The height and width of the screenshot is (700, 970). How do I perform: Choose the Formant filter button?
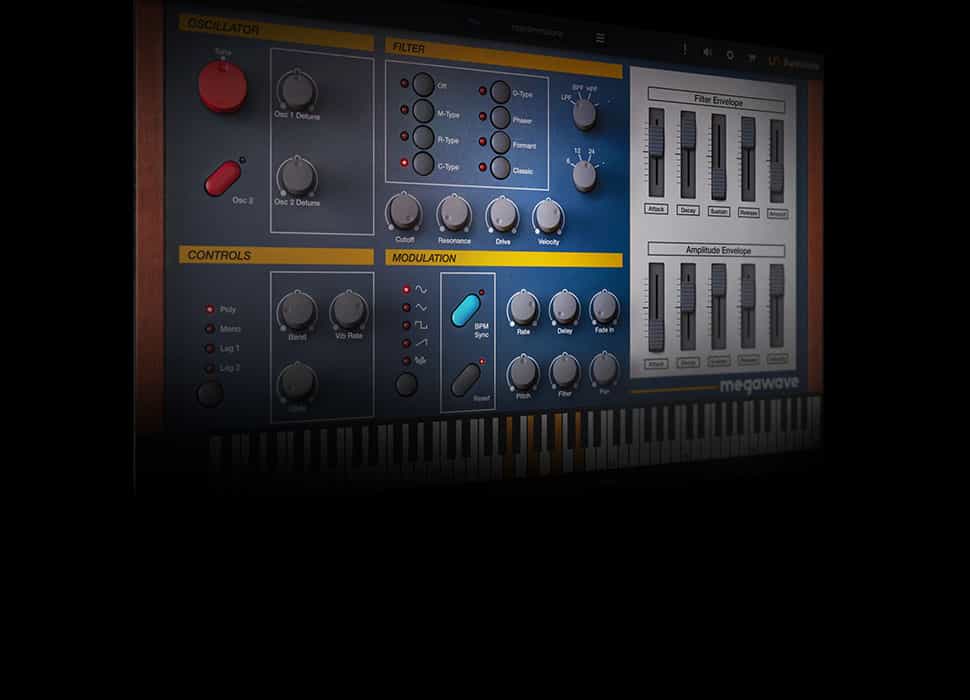click(x=500, y=143)
